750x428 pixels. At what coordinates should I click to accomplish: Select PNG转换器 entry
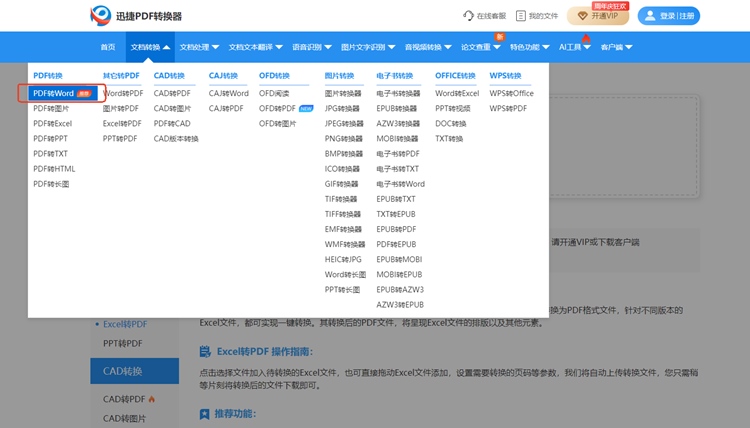(x=343, y=139)
